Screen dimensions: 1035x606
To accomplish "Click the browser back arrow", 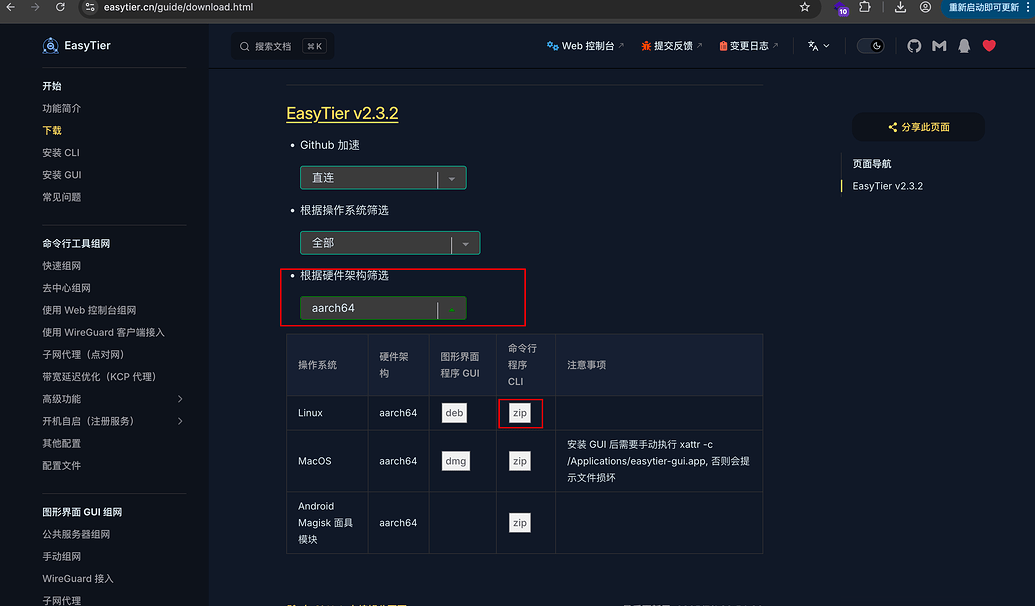I will (x=11, y=7).
